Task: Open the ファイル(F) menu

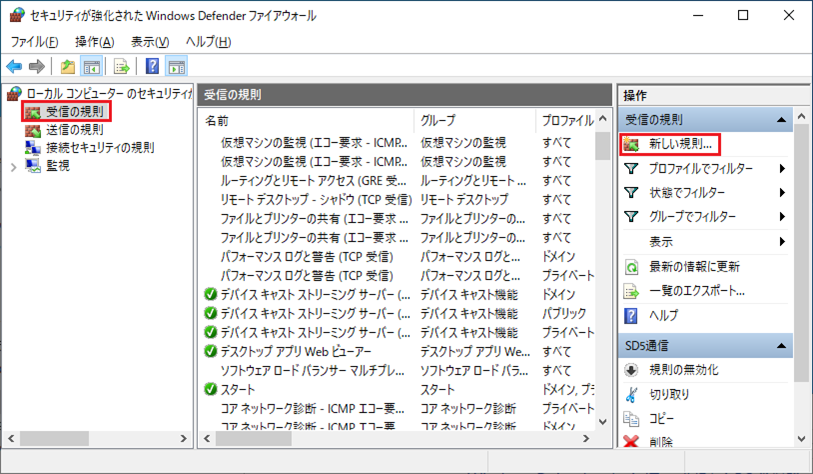Action: pyautogui.click(x=34, y=41)
